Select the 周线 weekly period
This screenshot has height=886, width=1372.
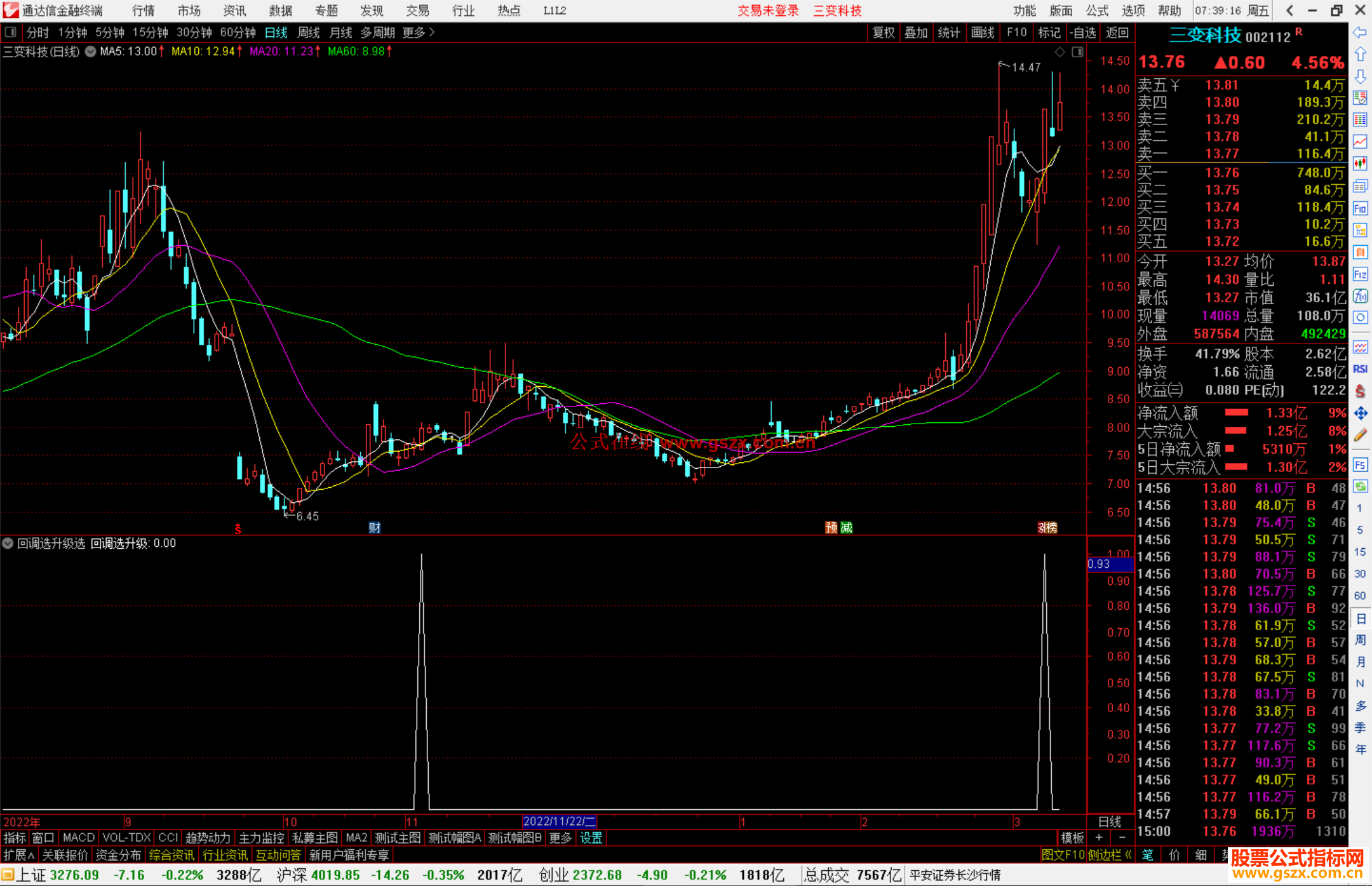pyautogui.click(x=309, y=32)
